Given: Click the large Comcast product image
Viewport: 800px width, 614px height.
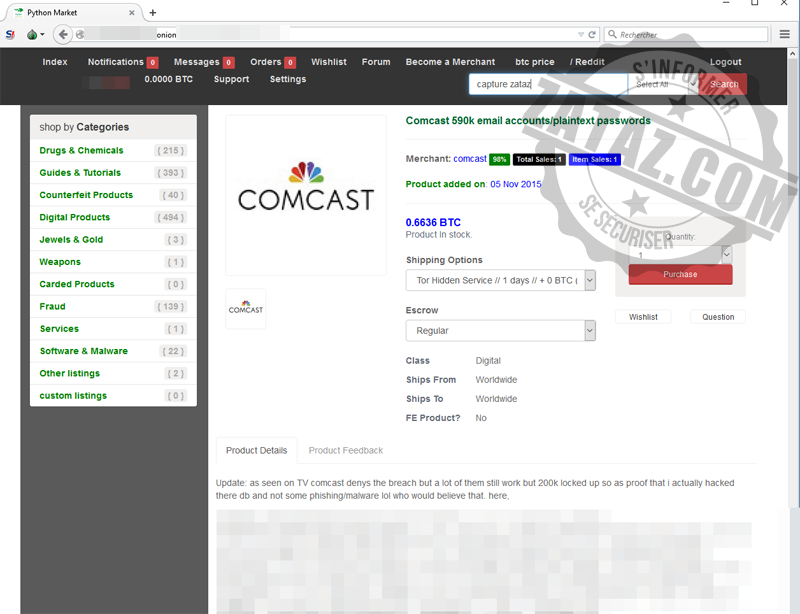Looking at the screenshot, I should 306,195.
